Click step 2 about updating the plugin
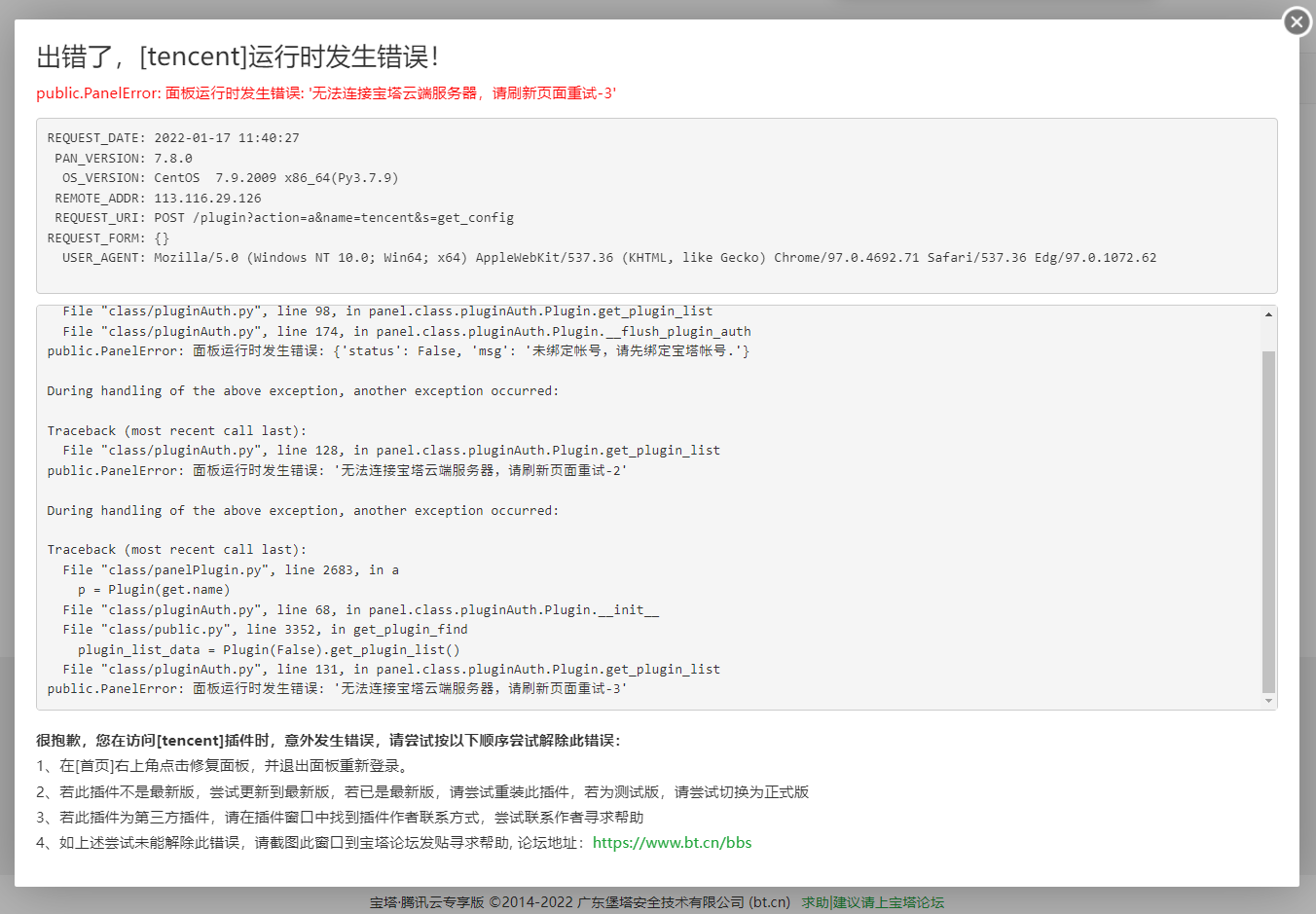Viewport: 1316px width, 914px height. point(422,792)
